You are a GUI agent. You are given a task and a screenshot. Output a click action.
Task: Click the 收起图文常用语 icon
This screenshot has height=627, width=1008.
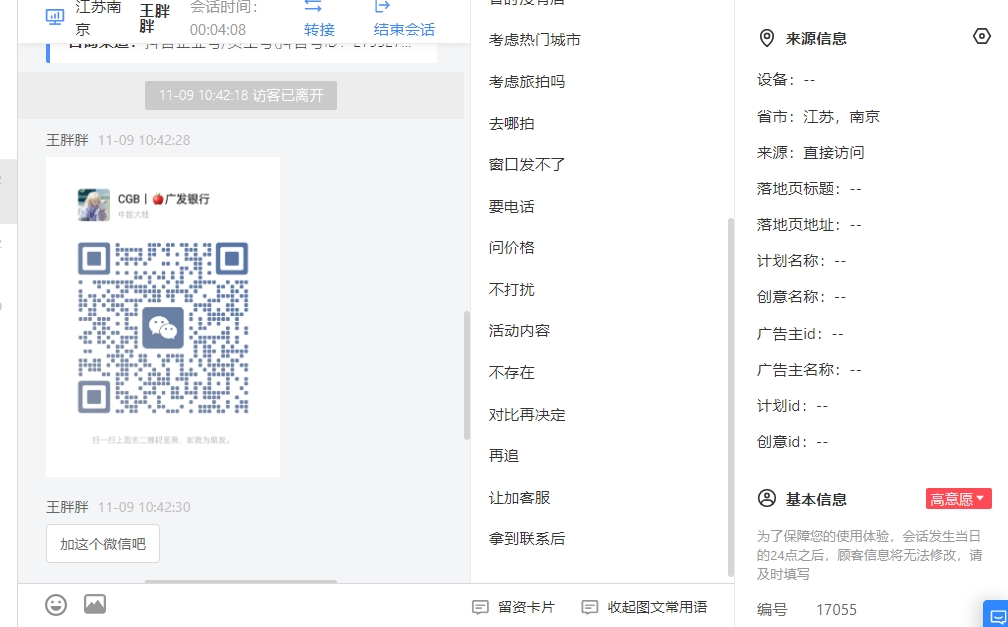tap(590, 607)
